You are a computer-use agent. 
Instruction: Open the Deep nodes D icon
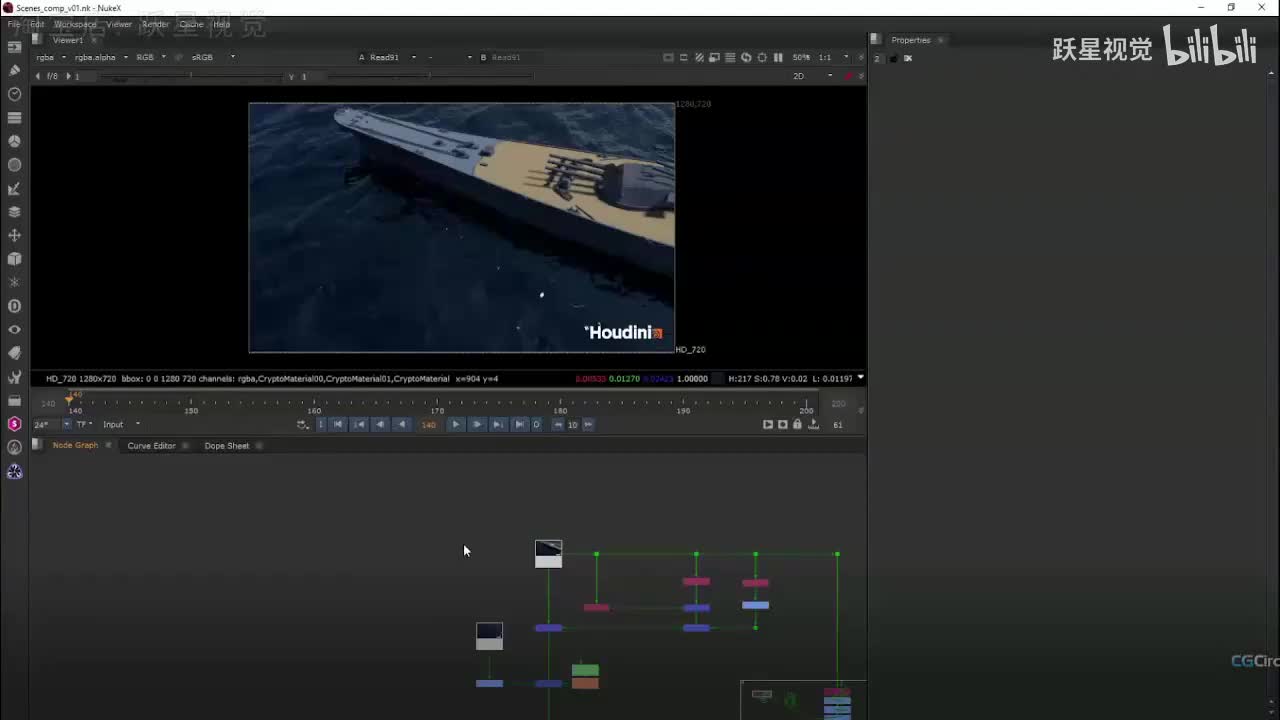[x=14, y=306]
